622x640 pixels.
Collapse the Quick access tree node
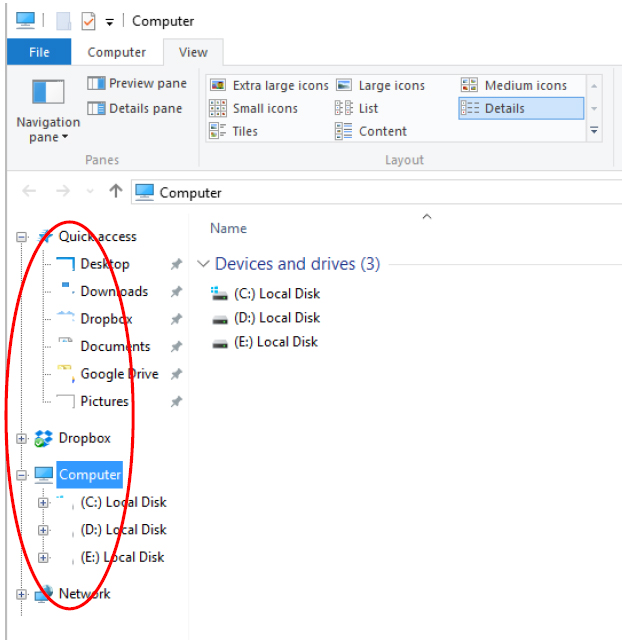coord(21,237)
